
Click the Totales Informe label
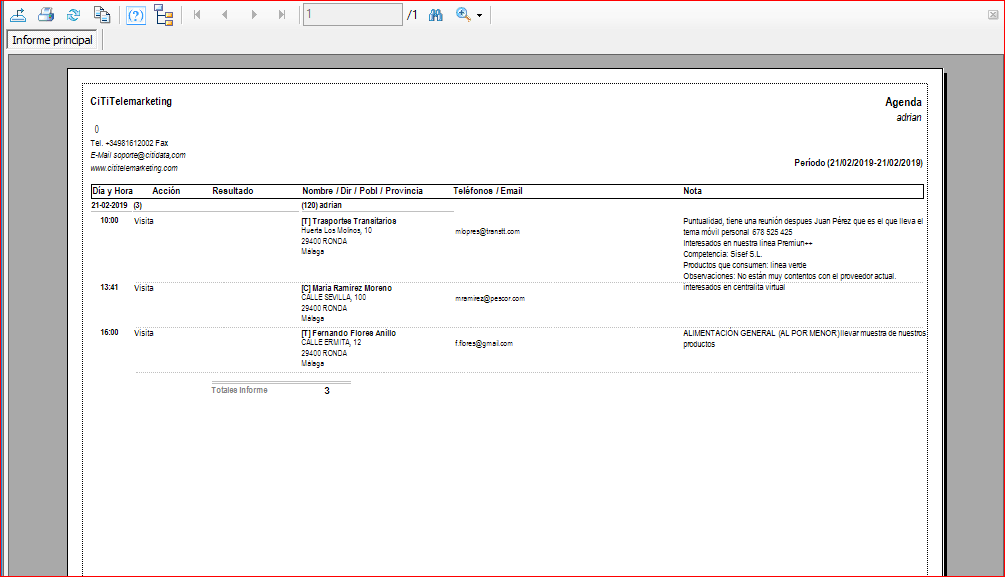coord(240,390)
